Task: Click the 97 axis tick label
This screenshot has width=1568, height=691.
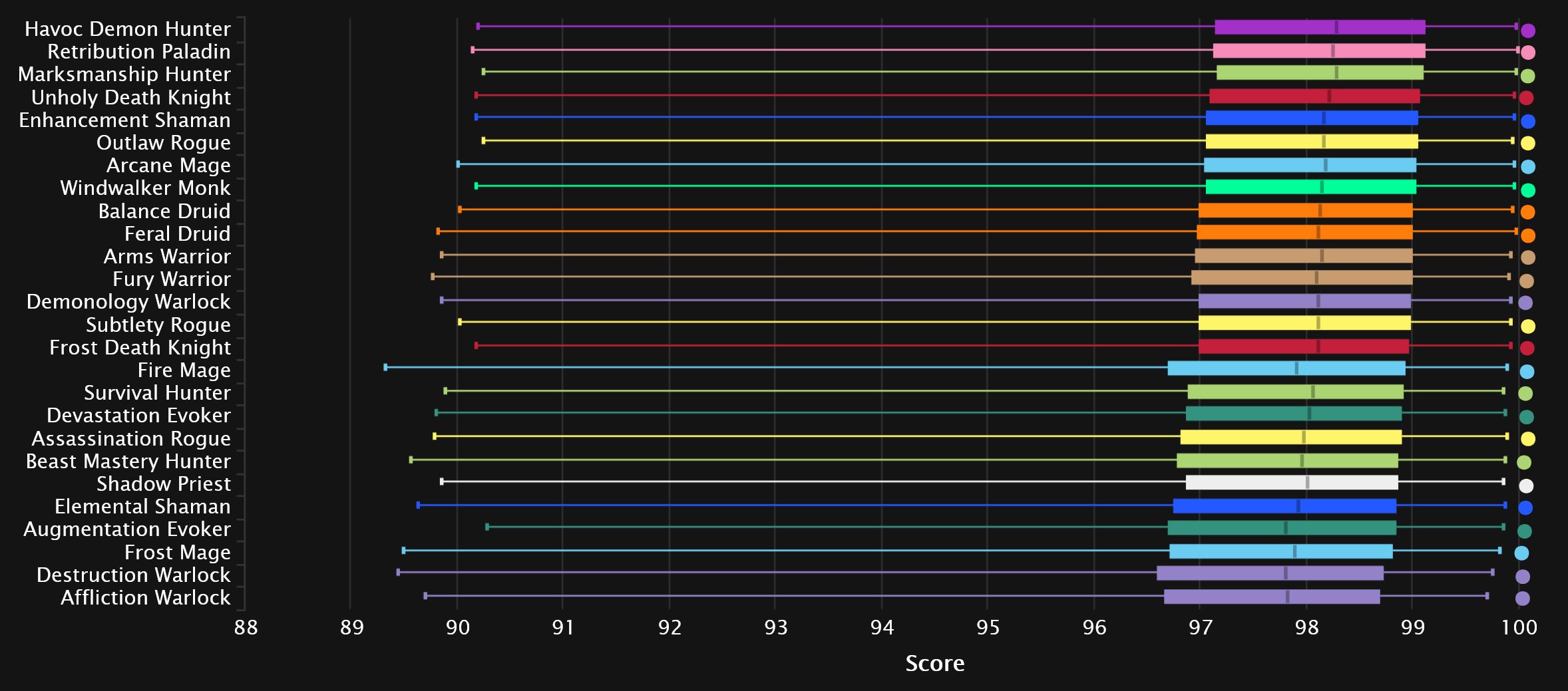Action: (1201, 627)
